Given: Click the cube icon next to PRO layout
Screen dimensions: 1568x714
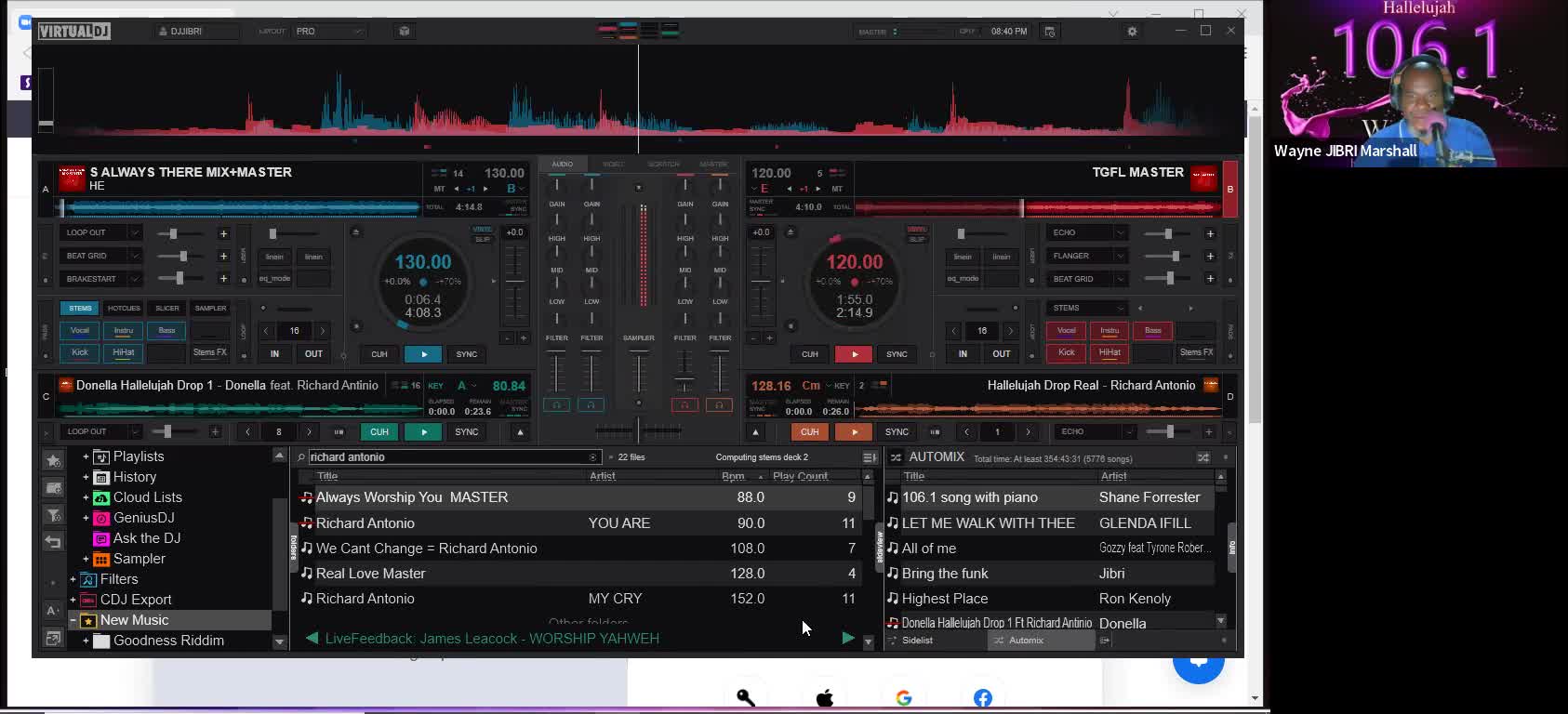Looking at the screenshot, I should (405, 31).
